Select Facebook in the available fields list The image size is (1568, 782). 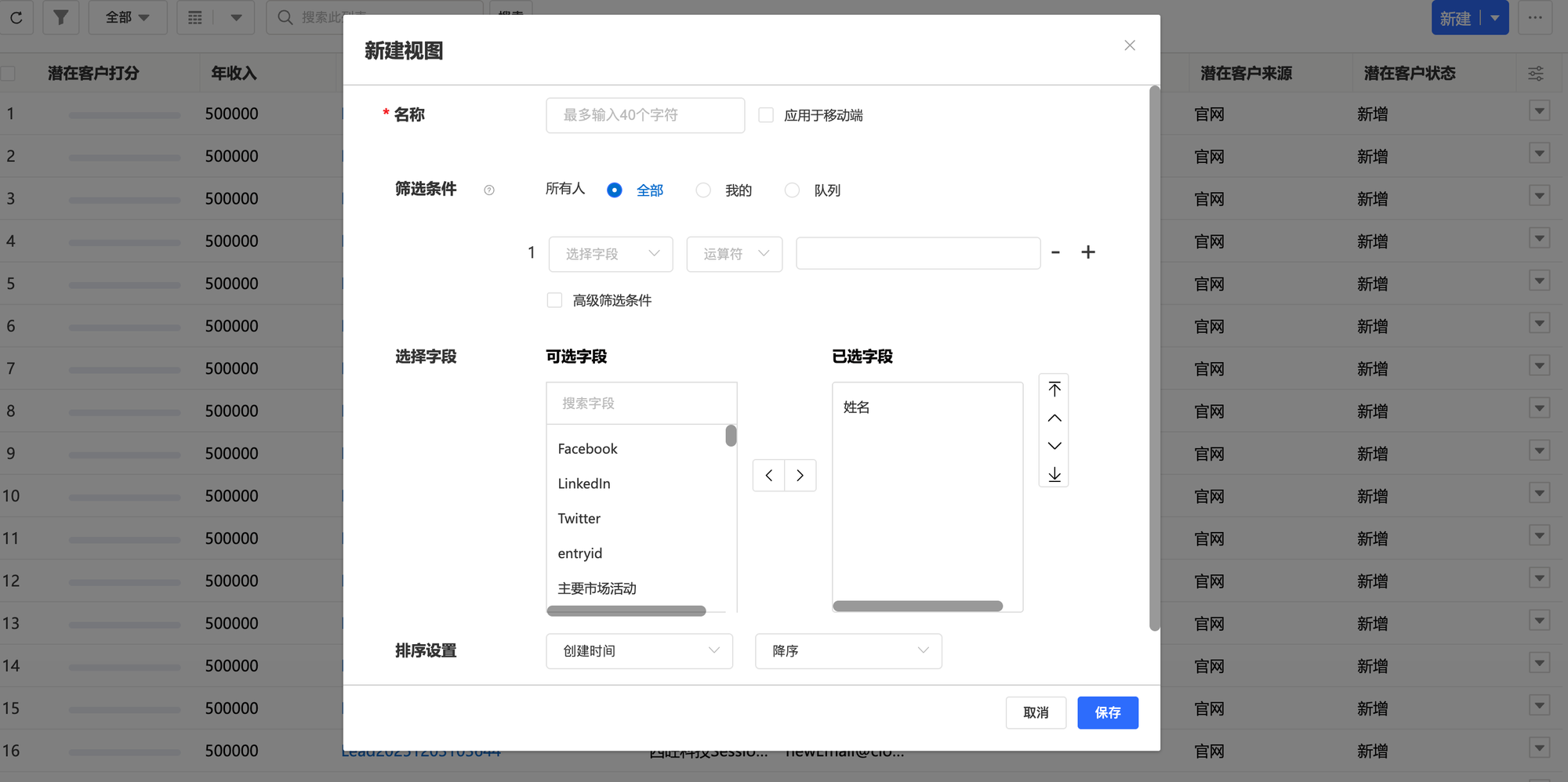tap(588, 449)
